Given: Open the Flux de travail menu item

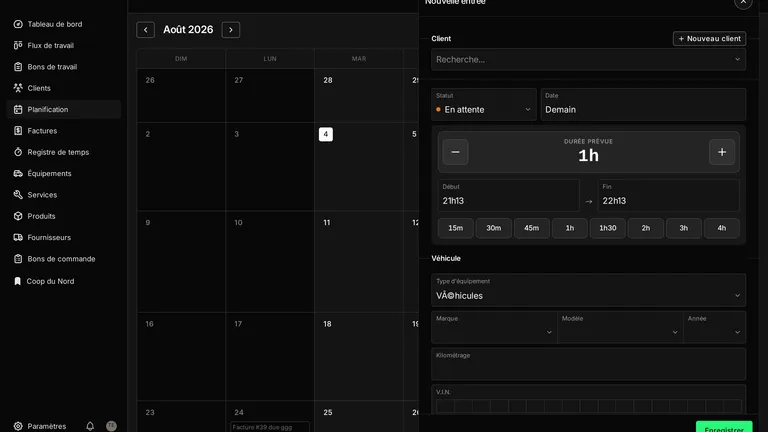Looking at the screenshot, I should 64,45.
